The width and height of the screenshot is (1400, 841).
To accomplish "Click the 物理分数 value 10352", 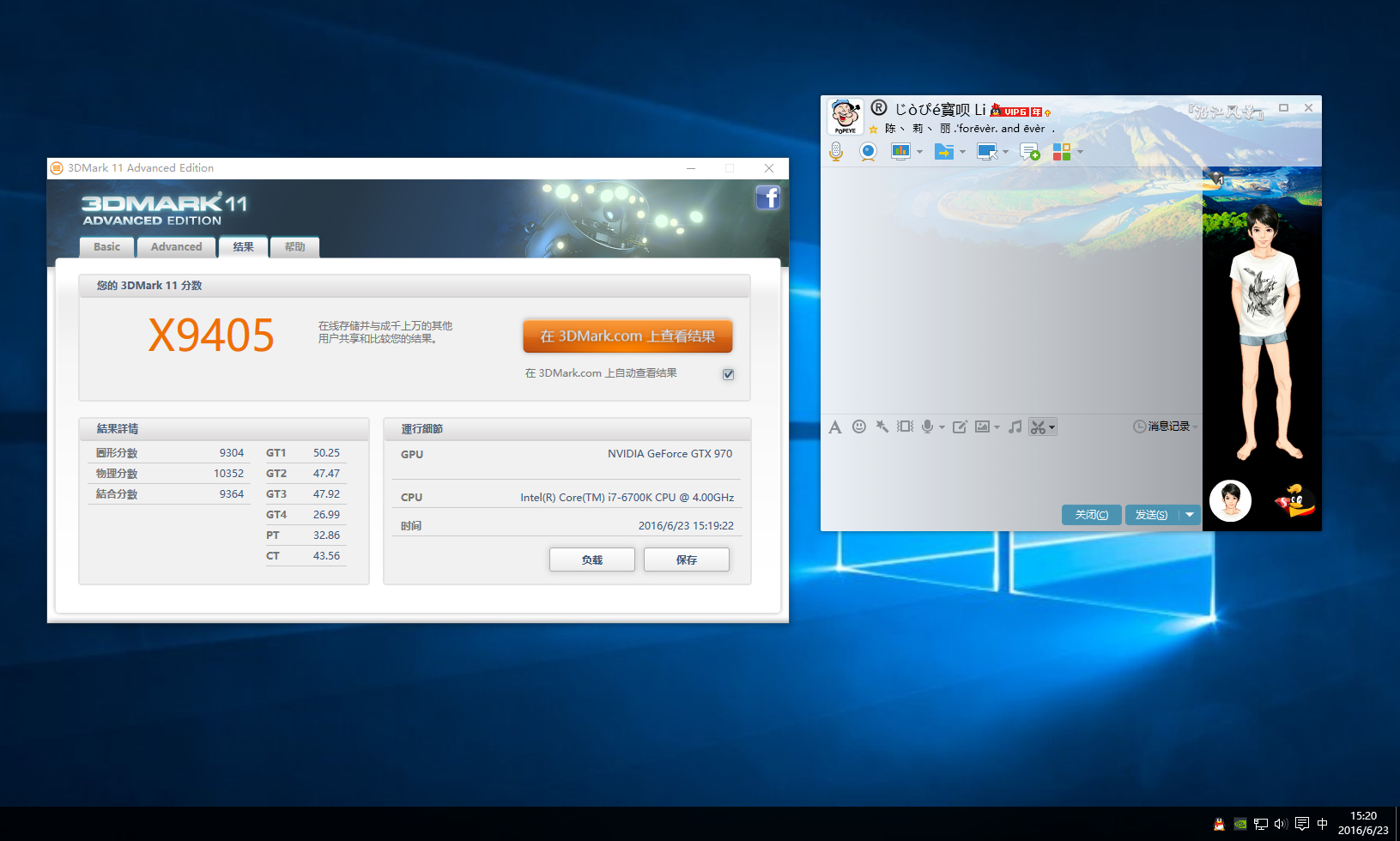I will (228, 474).
